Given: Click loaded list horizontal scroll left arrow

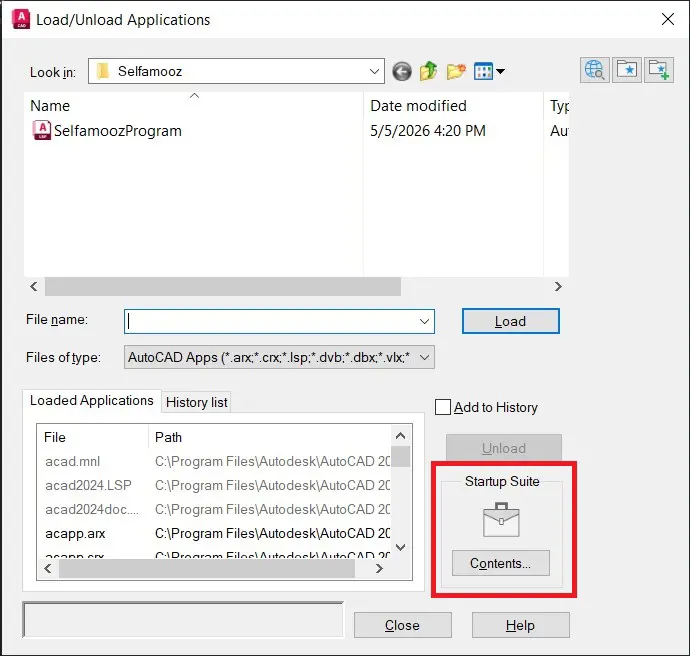Looking at the screenshot, I should [x=48, y=568].
